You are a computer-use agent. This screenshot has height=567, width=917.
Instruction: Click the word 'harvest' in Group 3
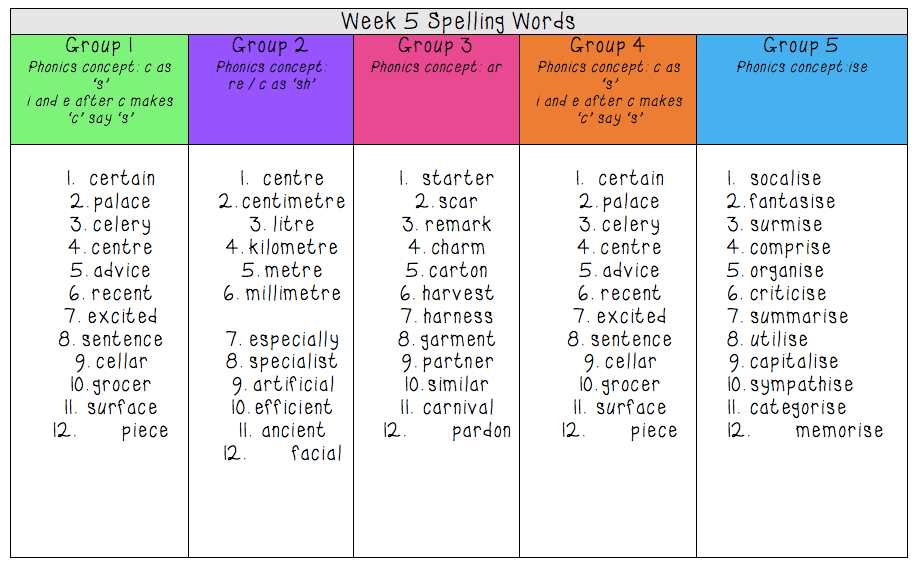coord(457,294)
